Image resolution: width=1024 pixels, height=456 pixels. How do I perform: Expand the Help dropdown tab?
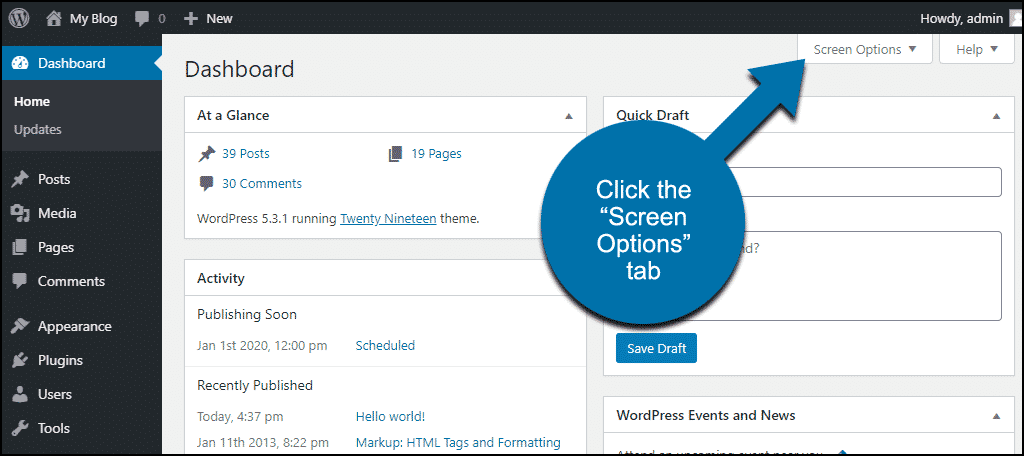point(976,50)
